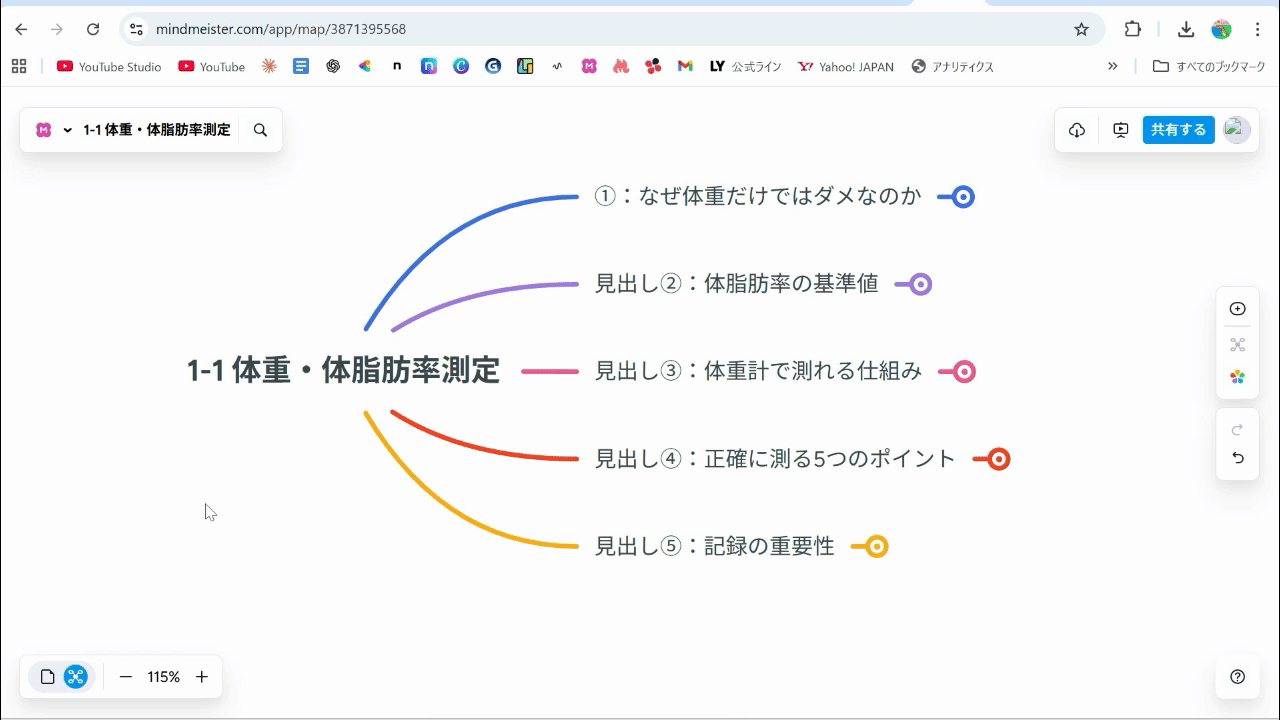Switch to the outline page view
1280x720 pixels.
(x=47, y=677)
